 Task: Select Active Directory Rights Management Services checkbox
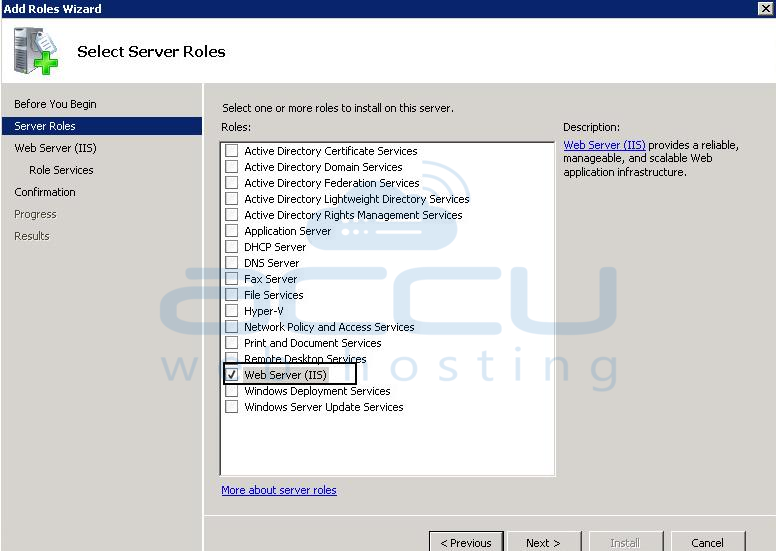coord(231,214)
